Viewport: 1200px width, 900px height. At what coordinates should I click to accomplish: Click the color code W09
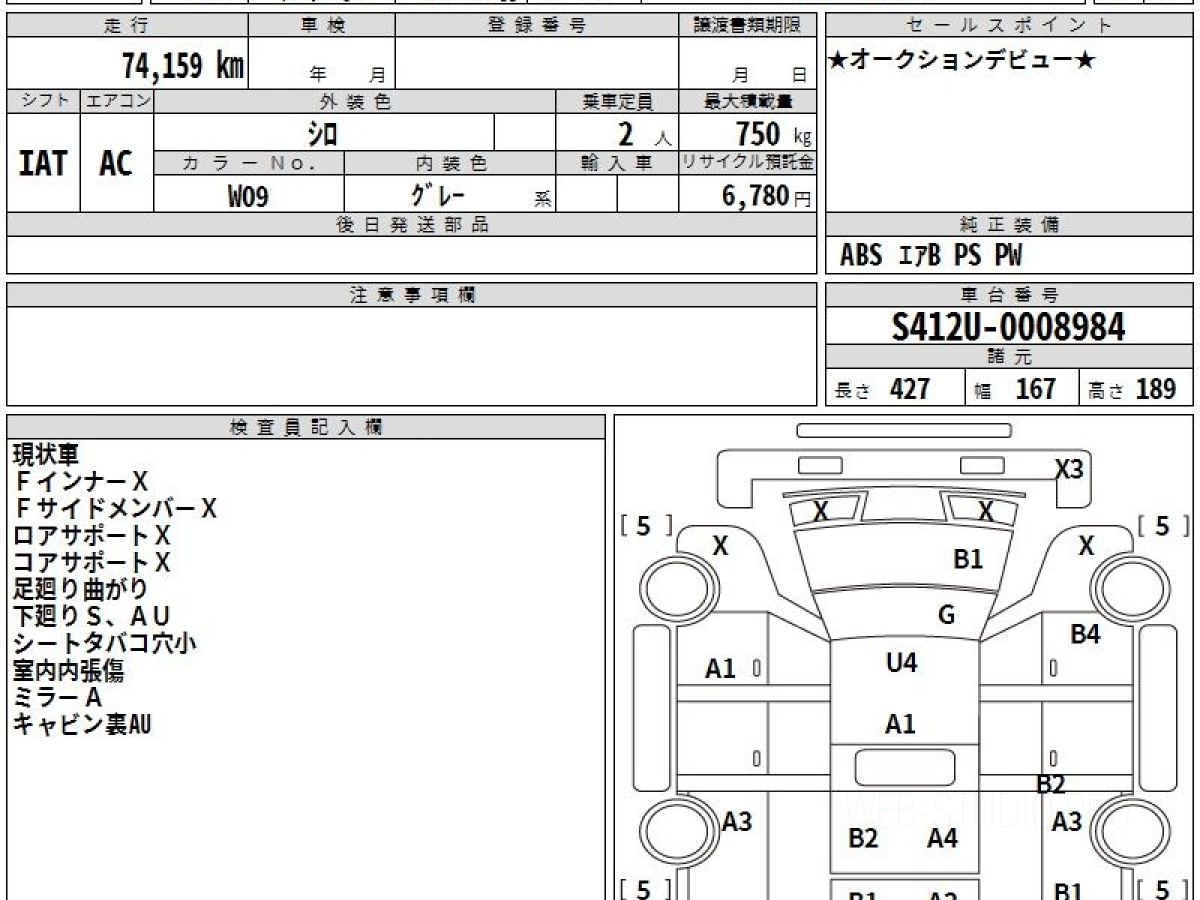(248, 196)
